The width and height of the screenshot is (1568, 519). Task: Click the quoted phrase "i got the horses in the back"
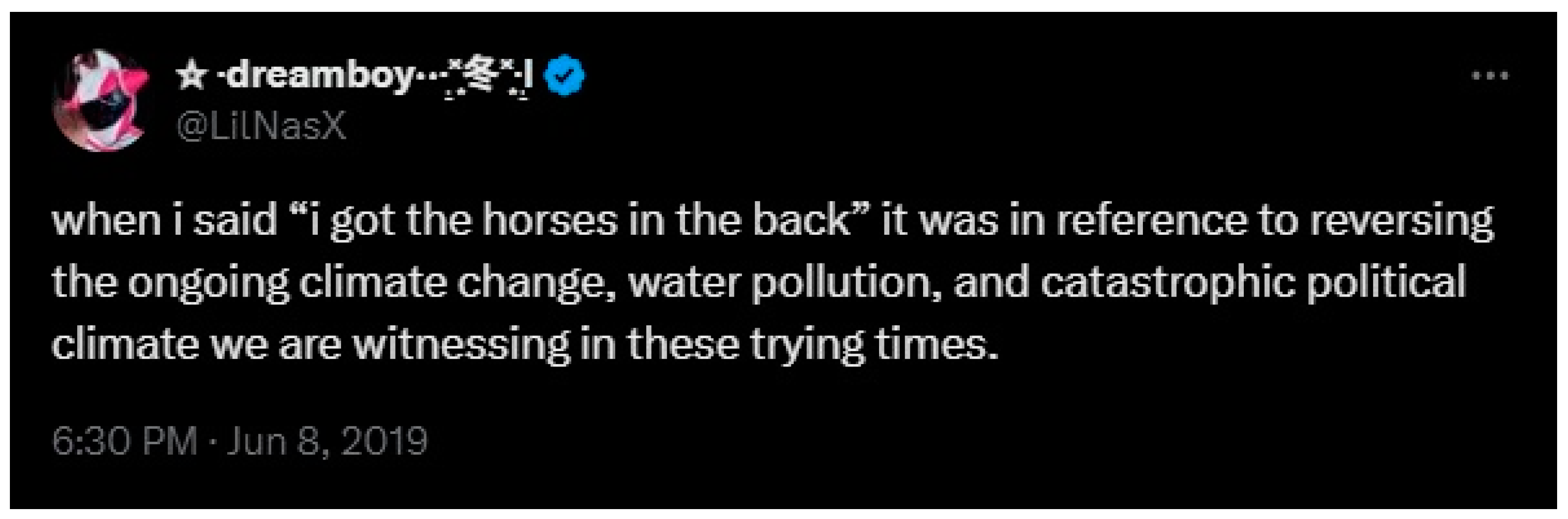pyautogui.click(x=578, y=220)
